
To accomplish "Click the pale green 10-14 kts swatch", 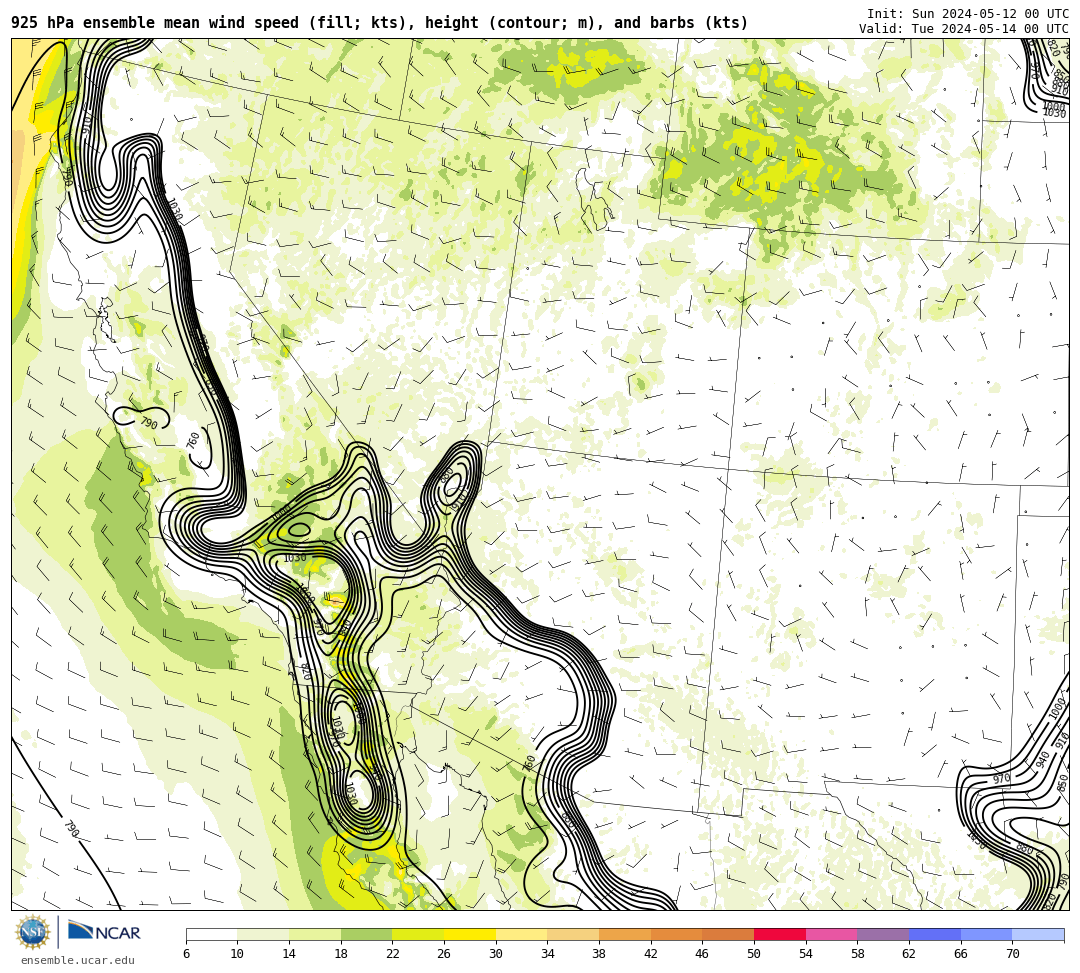I will pyautogui.click(x=263, y=934).
